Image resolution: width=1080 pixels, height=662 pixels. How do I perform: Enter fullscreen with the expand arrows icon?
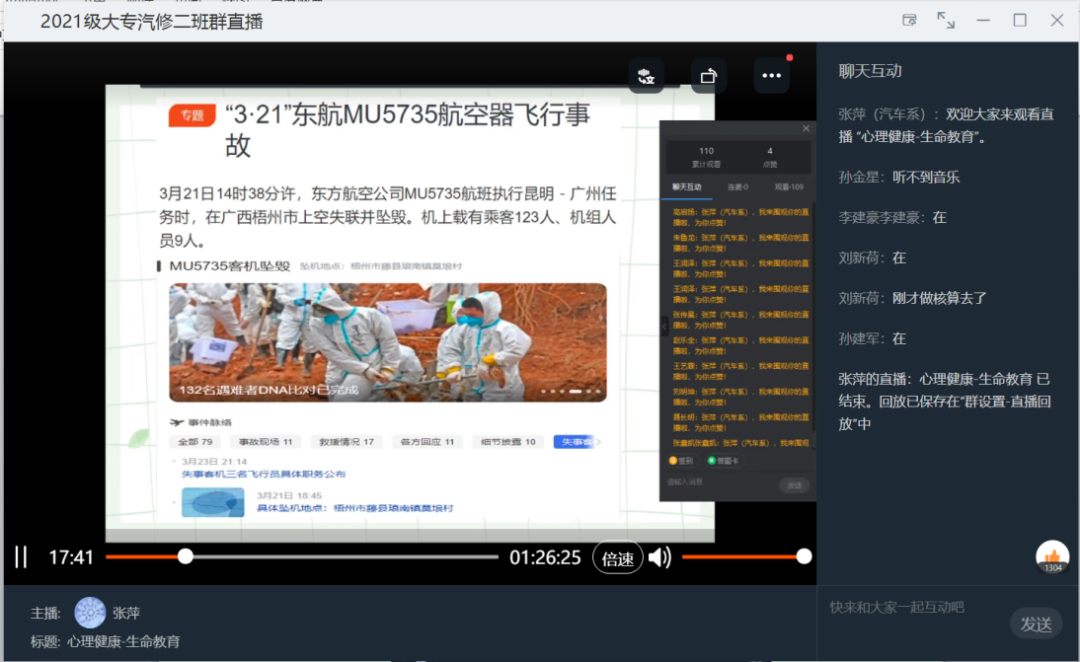946,20
